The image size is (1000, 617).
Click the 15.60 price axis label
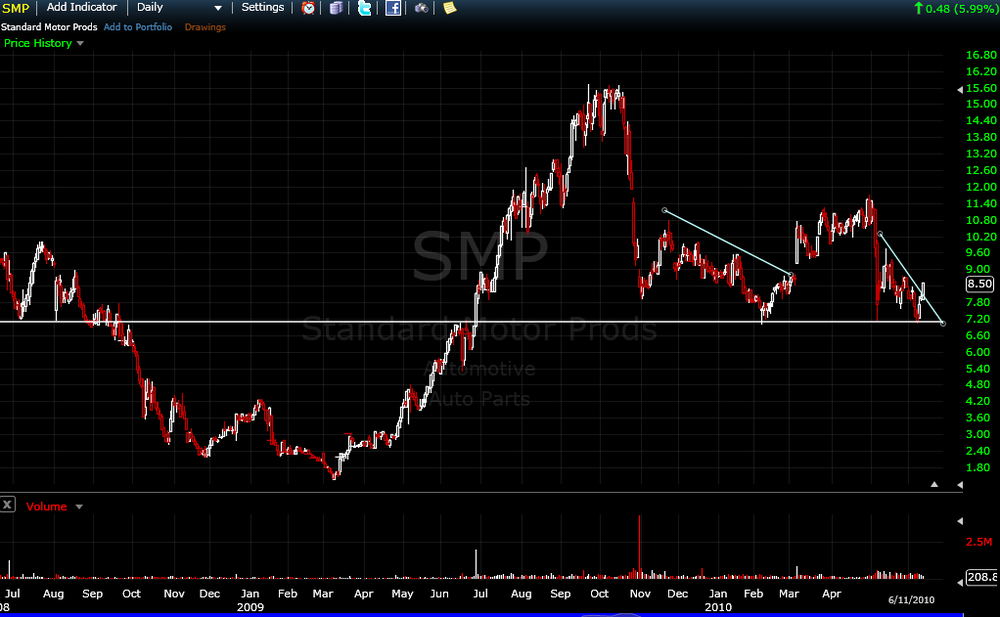coord(981,88)
